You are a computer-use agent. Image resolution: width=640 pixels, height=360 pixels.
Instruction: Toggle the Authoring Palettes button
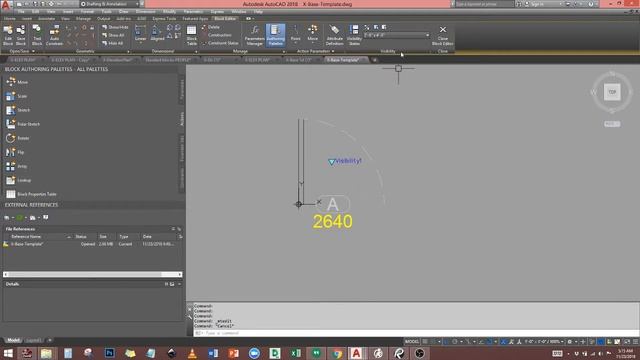(276, 35)
